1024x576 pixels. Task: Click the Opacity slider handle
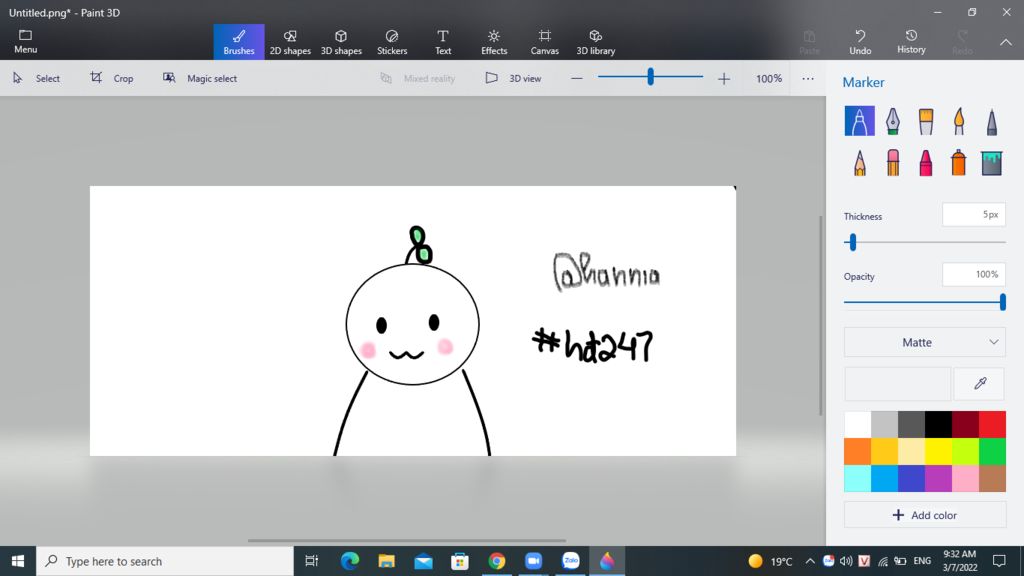coord(1002,302)
